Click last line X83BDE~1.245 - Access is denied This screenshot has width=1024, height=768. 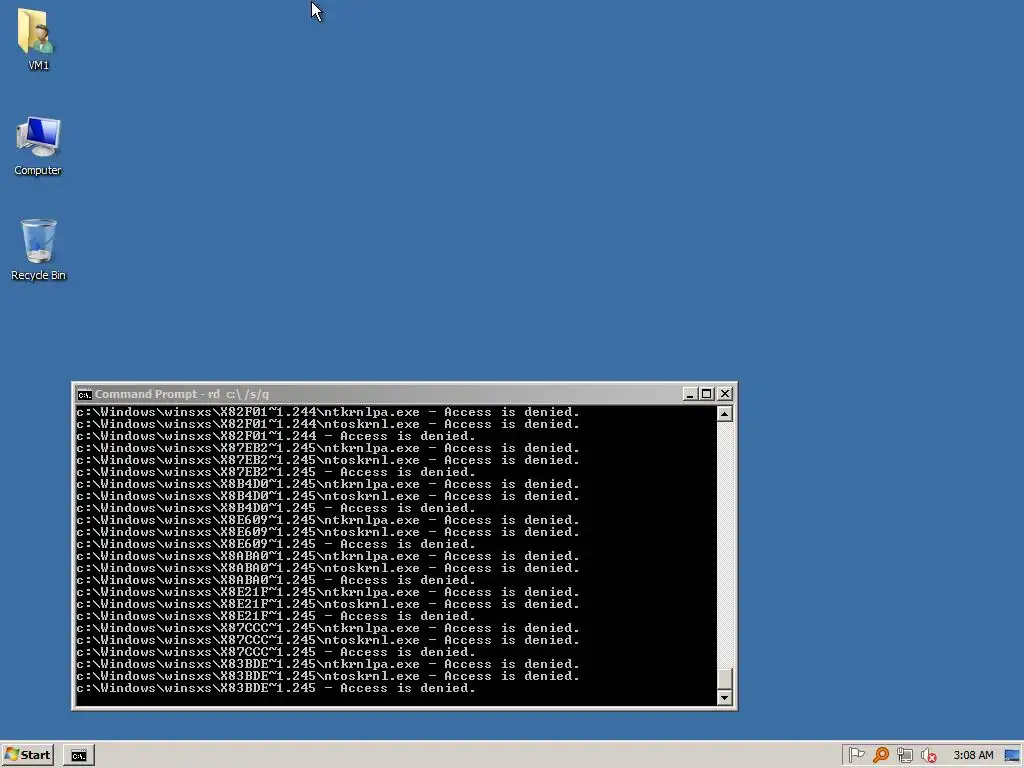point(276,688)
